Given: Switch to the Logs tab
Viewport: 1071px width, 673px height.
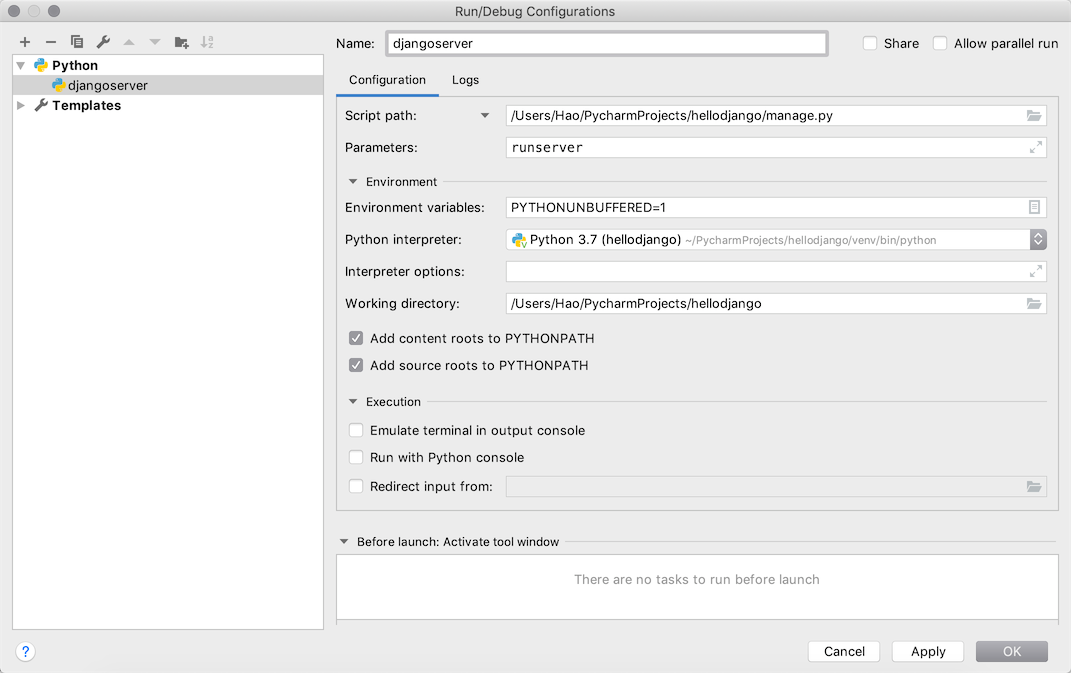Looking at the screenshot, I should click(x=465, y=80).
